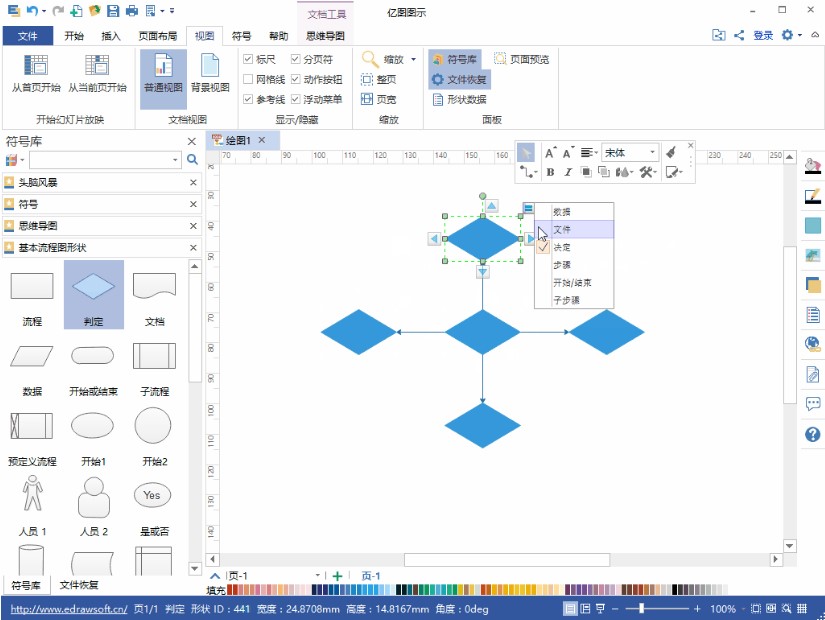The width and height of the screenshot is (825, 620).
Task: Pick the Yes 是或否 shape from library
Action: pyautogui.click(x=152, y=495)
